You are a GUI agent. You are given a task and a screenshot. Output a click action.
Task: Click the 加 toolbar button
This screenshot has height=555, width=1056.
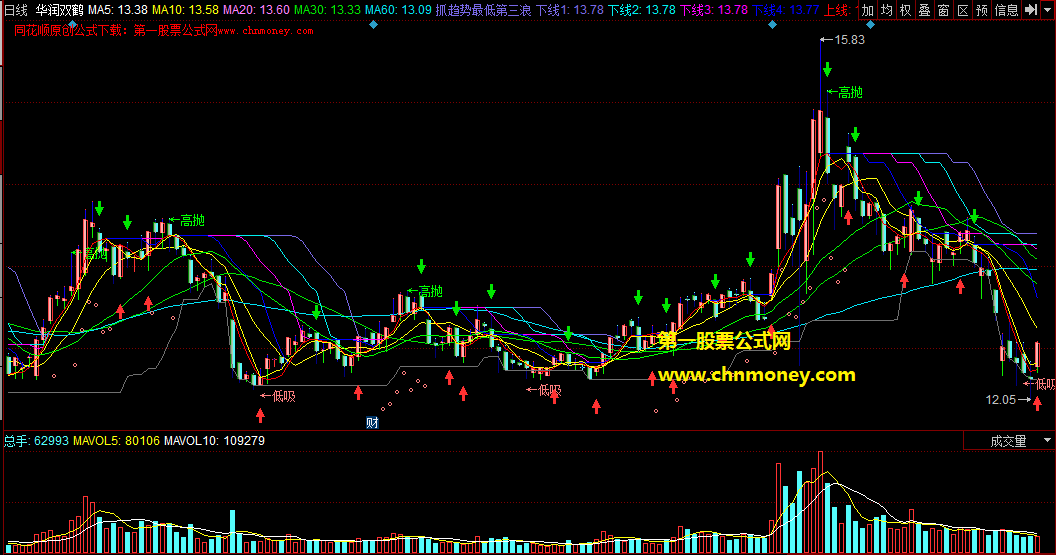tap(868, 9)
